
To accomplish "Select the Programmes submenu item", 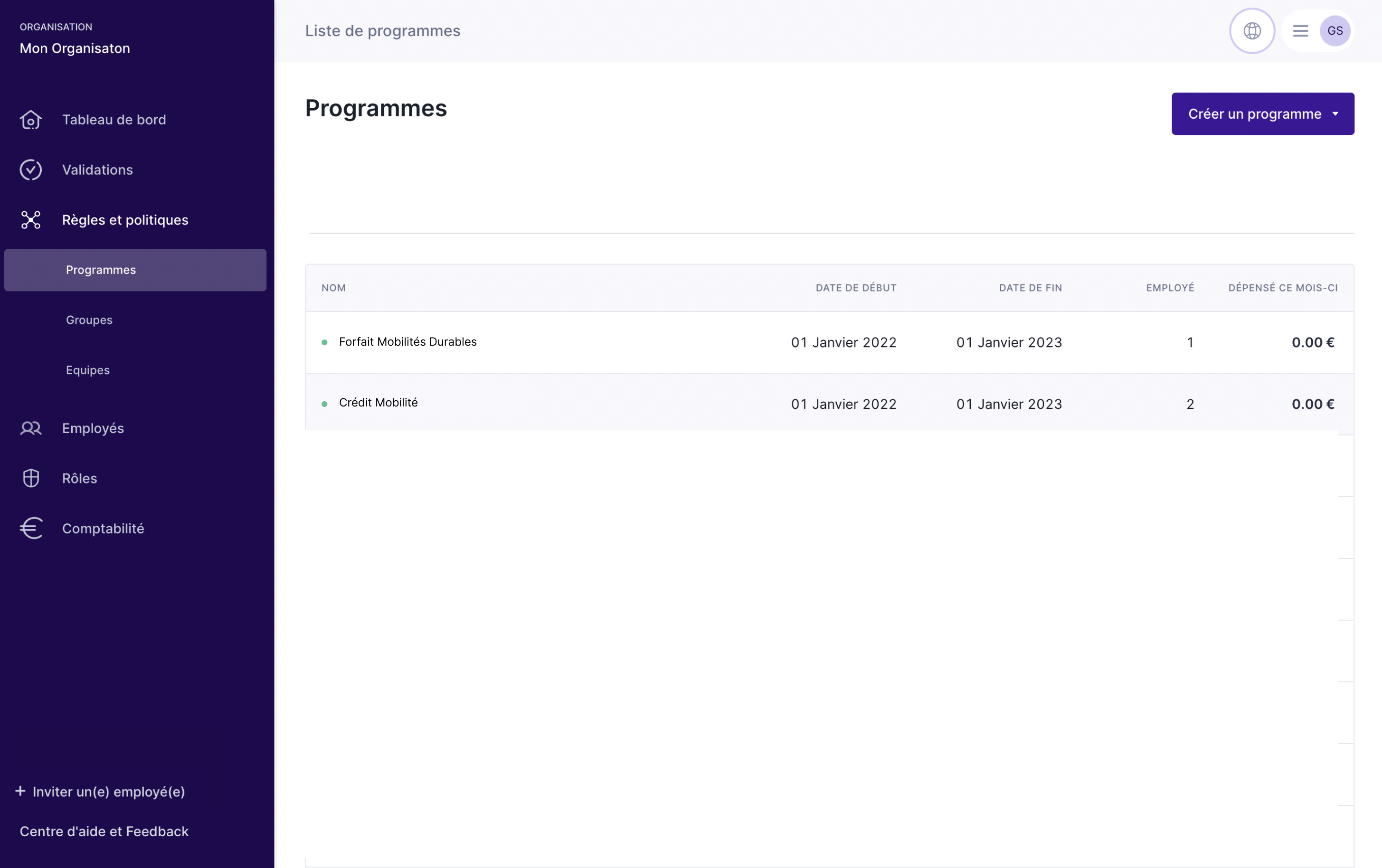I will (x=101, y=270).
